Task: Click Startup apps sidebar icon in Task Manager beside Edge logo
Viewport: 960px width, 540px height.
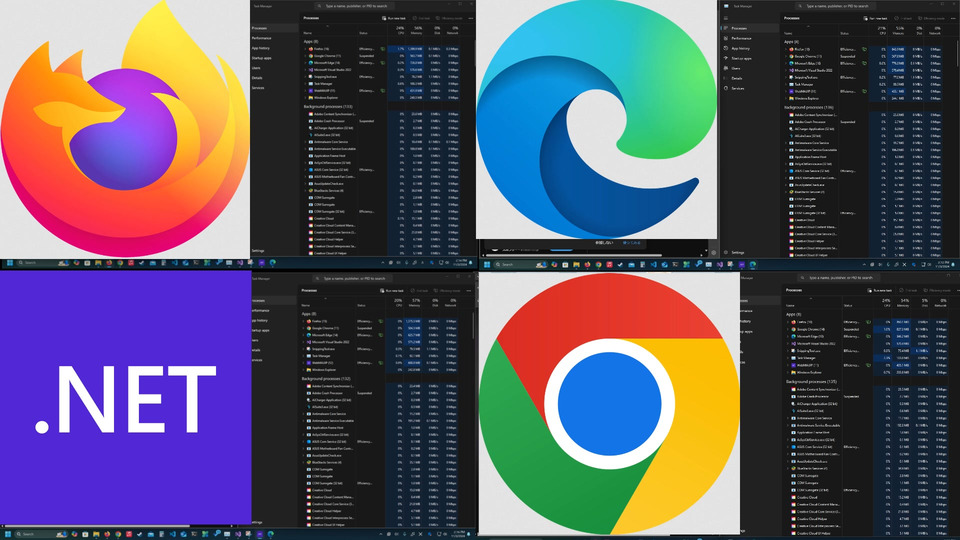Action: click(x=726, y=58)
